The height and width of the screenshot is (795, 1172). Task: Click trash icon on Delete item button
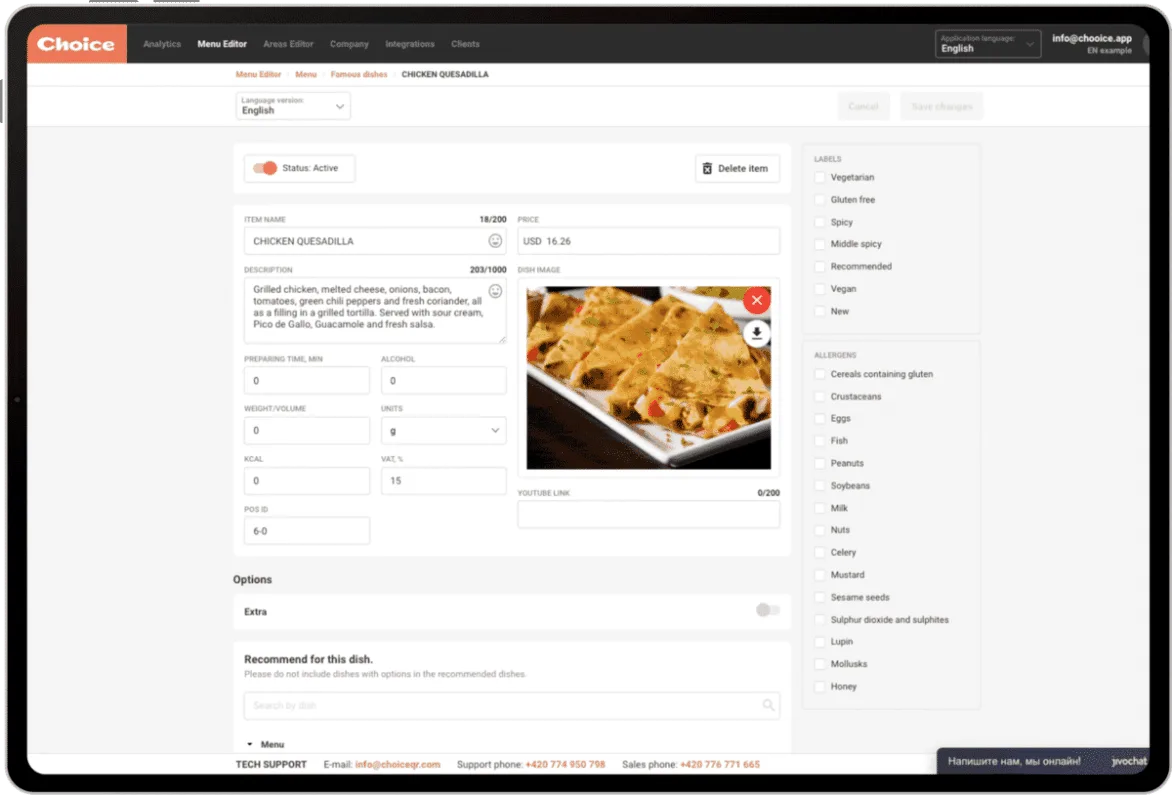707,169
